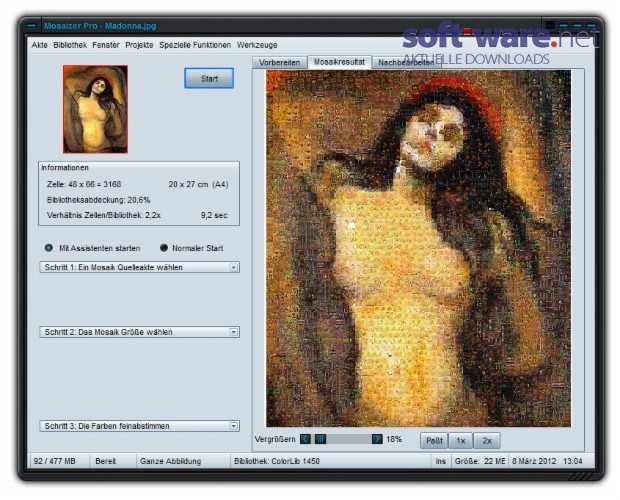This screenshot has height=500, width=620.
Task: Click the Madonna source image thumbnail
Action: pyautogui.click(x=95, y=109)
